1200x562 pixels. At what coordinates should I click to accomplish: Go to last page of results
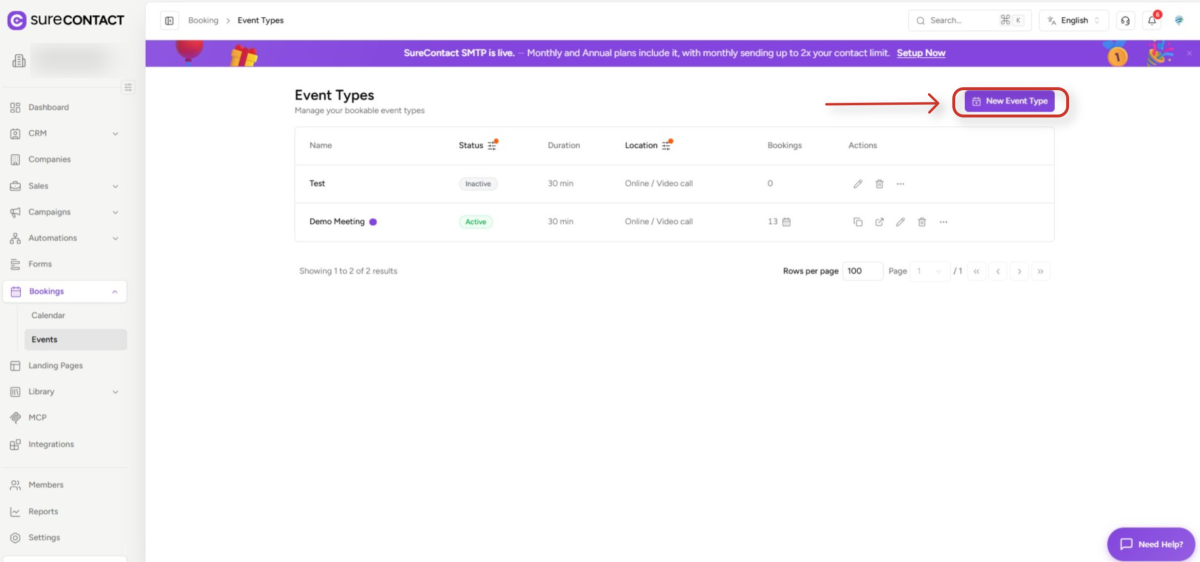point(1041,271)
